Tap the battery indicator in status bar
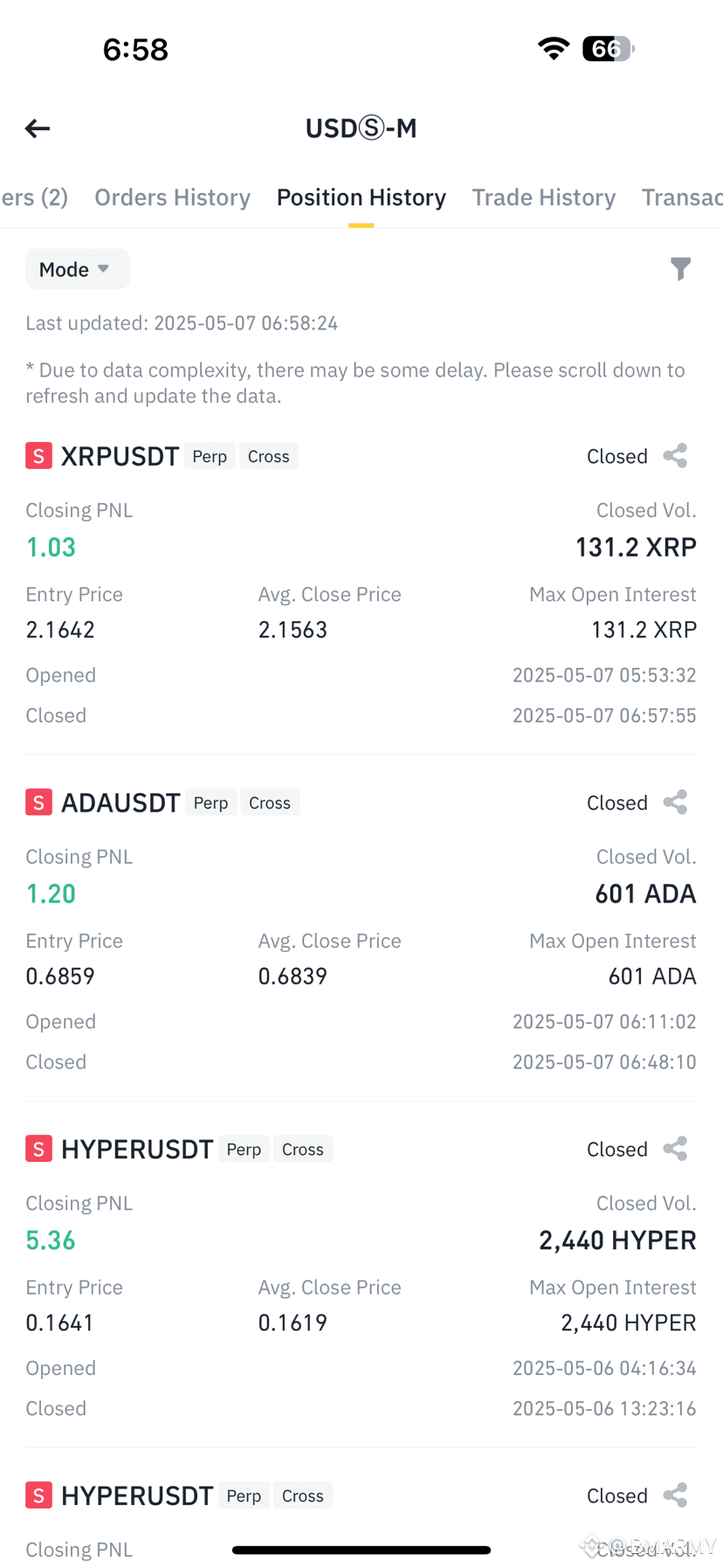The image size is (723, 1568). 608,49
